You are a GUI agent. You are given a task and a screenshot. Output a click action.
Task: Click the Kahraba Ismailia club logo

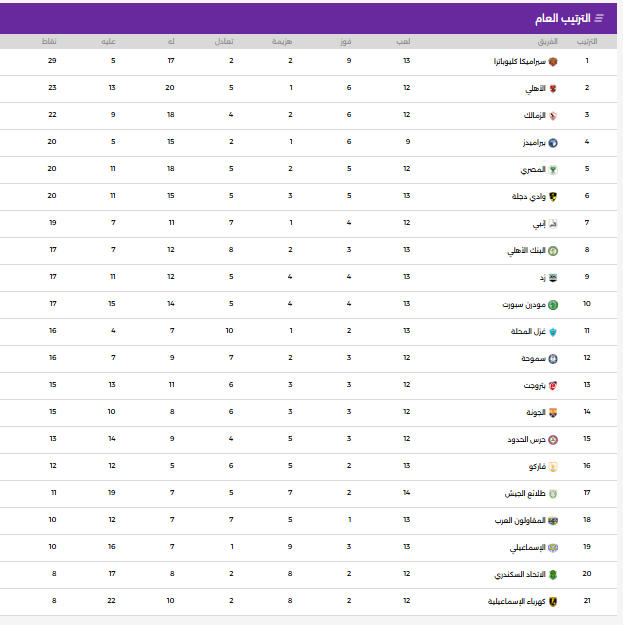(553, 602)
